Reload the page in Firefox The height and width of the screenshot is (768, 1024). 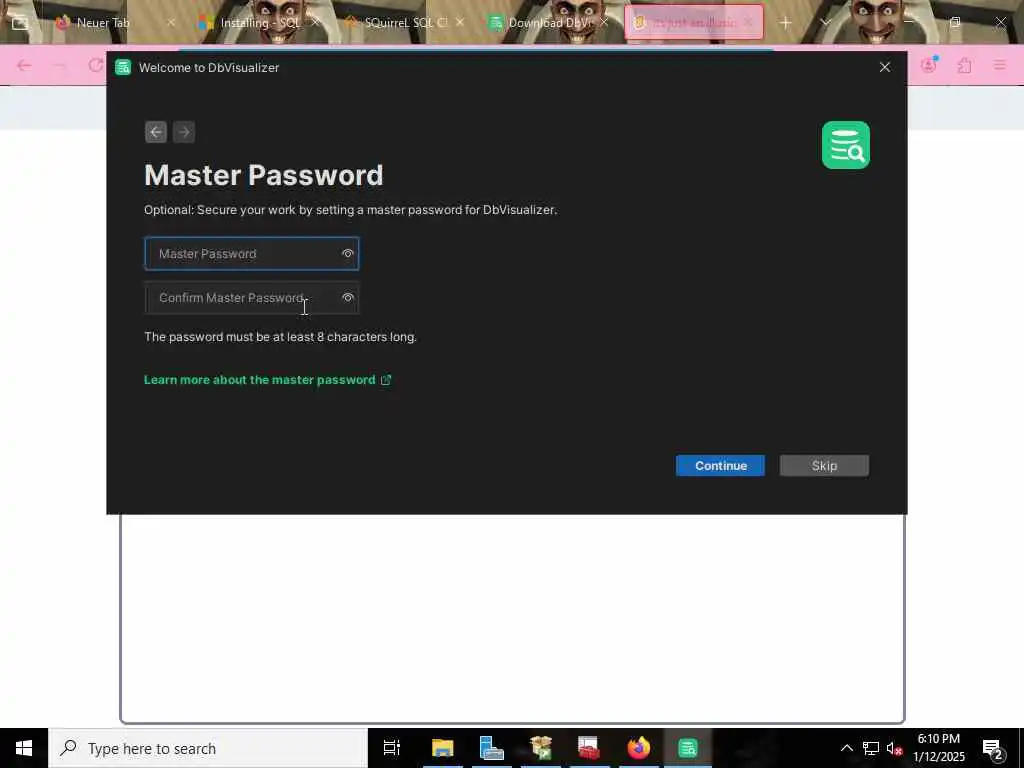[96, 65]
